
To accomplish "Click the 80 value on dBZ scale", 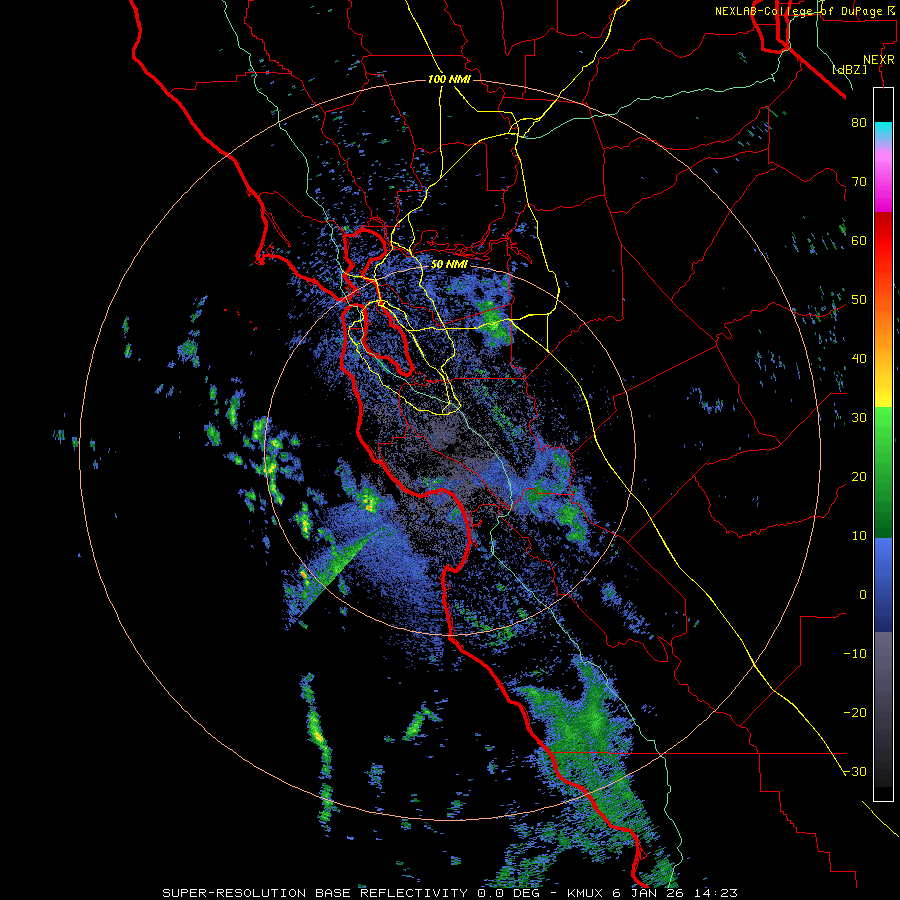I will pos(859,122).
